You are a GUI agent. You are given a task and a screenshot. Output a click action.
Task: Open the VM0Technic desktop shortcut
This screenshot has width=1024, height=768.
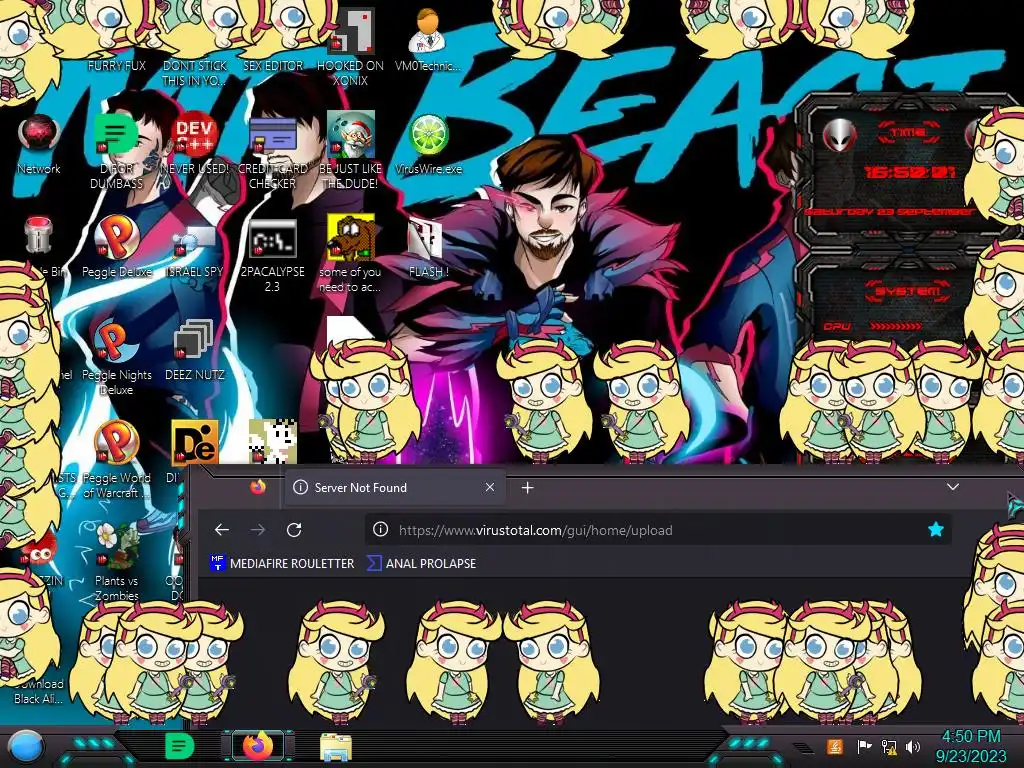click(x=428, y=31)
